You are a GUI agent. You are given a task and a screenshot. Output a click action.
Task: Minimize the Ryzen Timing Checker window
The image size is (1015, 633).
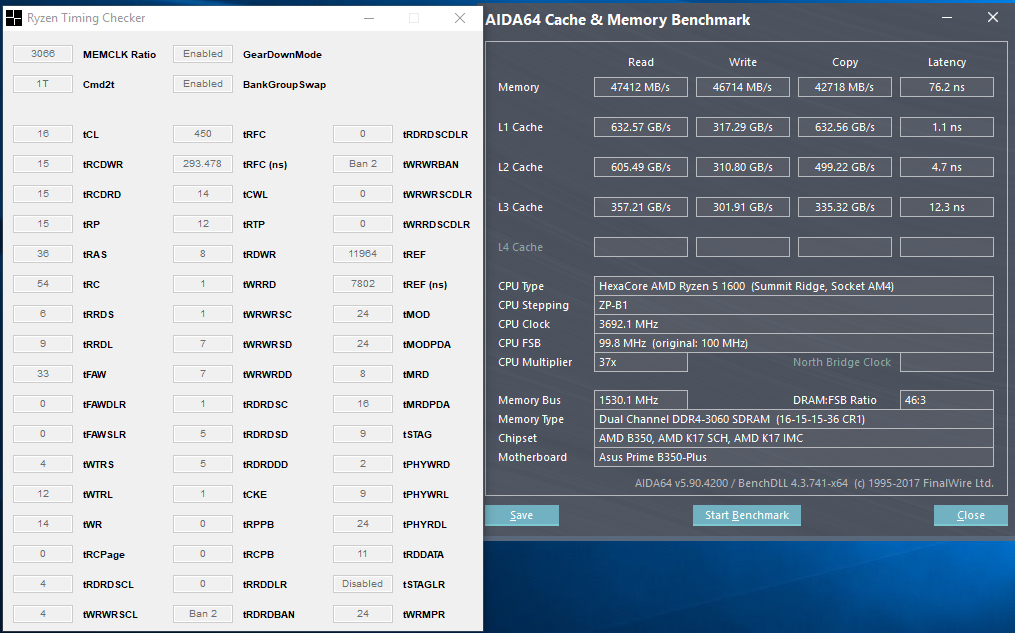point(369,18)
